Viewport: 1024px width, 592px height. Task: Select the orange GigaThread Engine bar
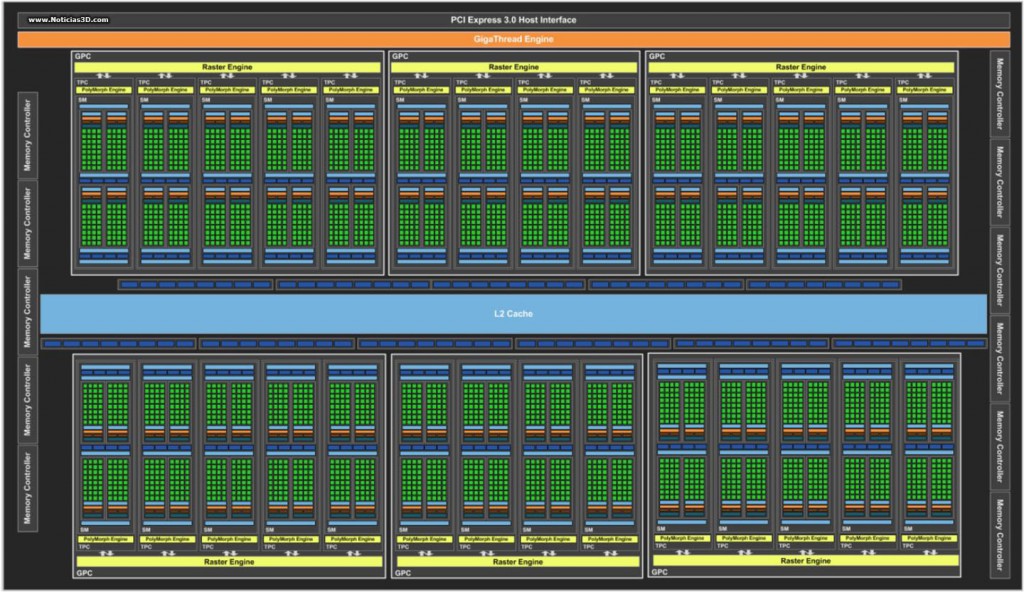pyautogui.click(x=513, y=39)
